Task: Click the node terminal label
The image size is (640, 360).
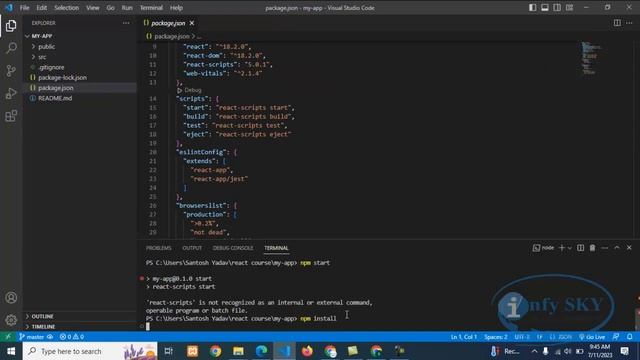Action: click(x=544, y=248)
